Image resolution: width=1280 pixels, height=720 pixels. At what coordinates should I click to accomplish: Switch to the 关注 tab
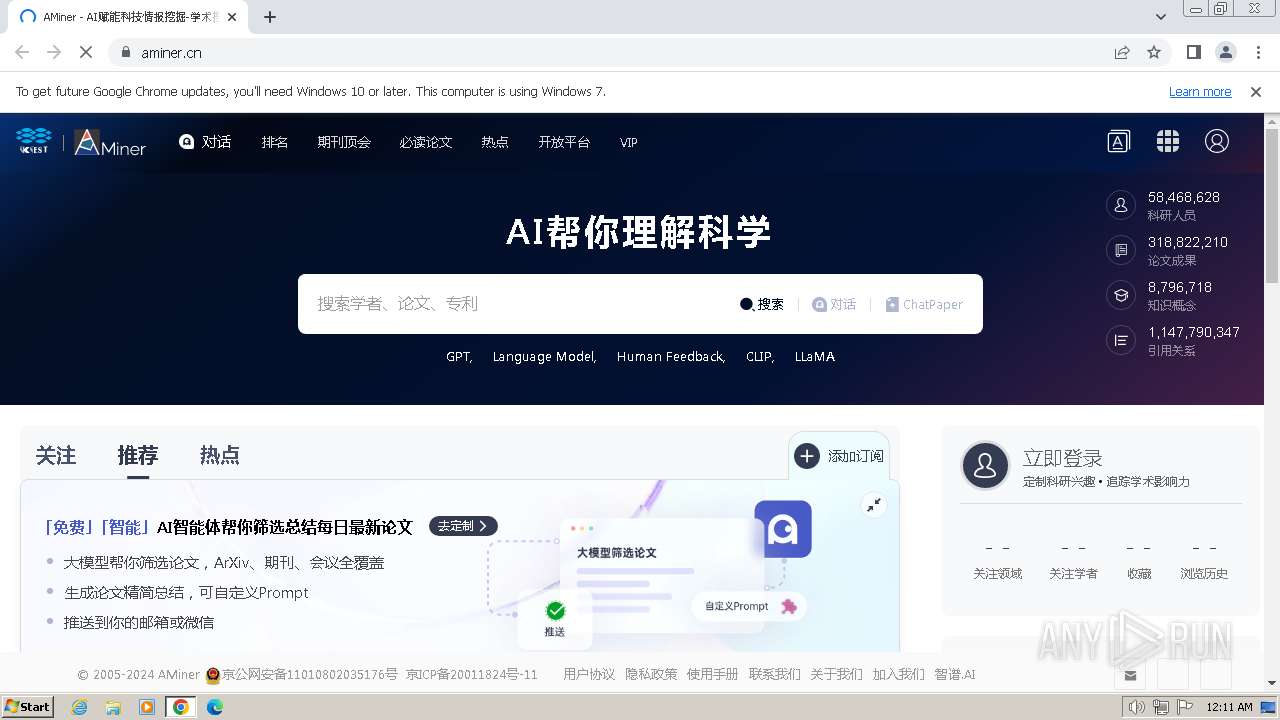[x=56, y=455]
